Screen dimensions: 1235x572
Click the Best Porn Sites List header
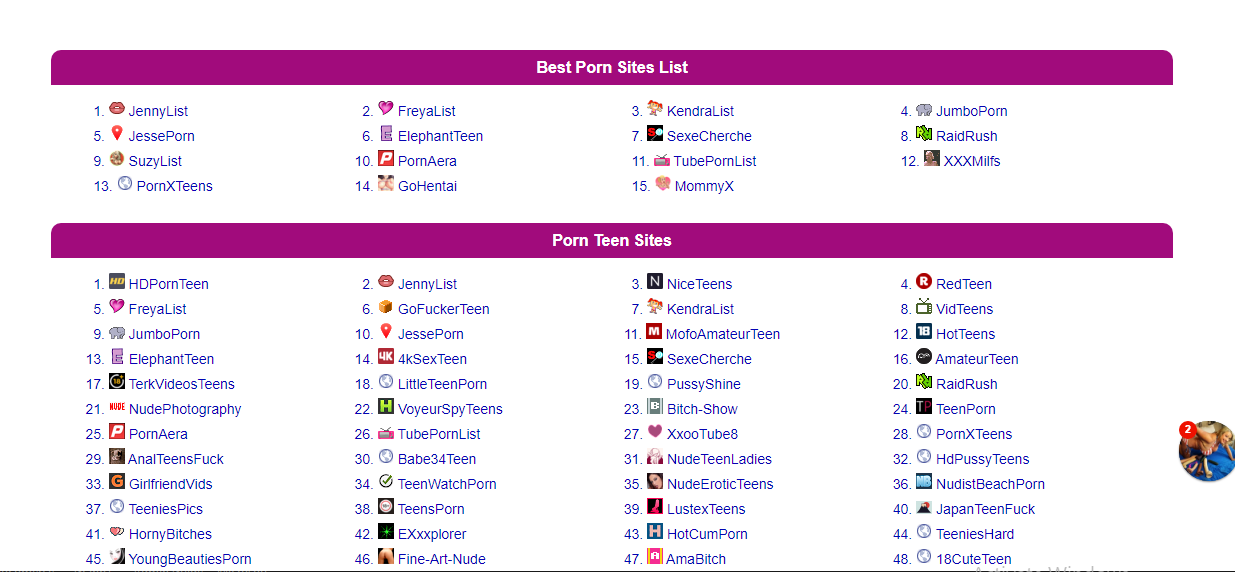click(x=612, y=68)
